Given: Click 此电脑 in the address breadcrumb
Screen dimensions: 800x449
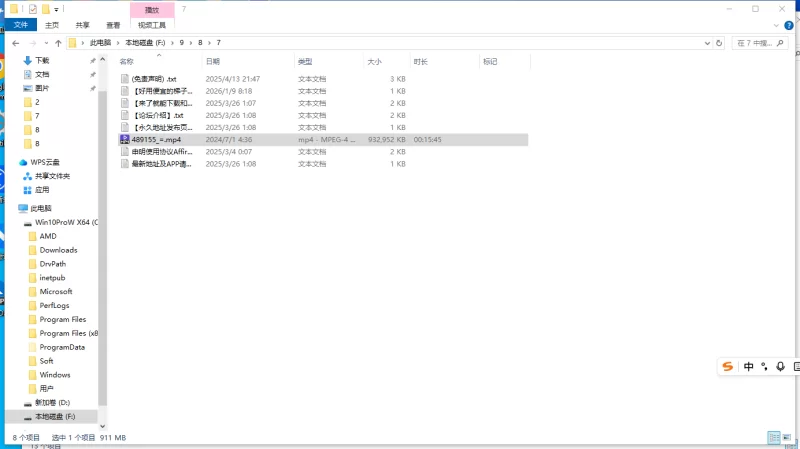Looking at the screenshot, I should 100,43.
